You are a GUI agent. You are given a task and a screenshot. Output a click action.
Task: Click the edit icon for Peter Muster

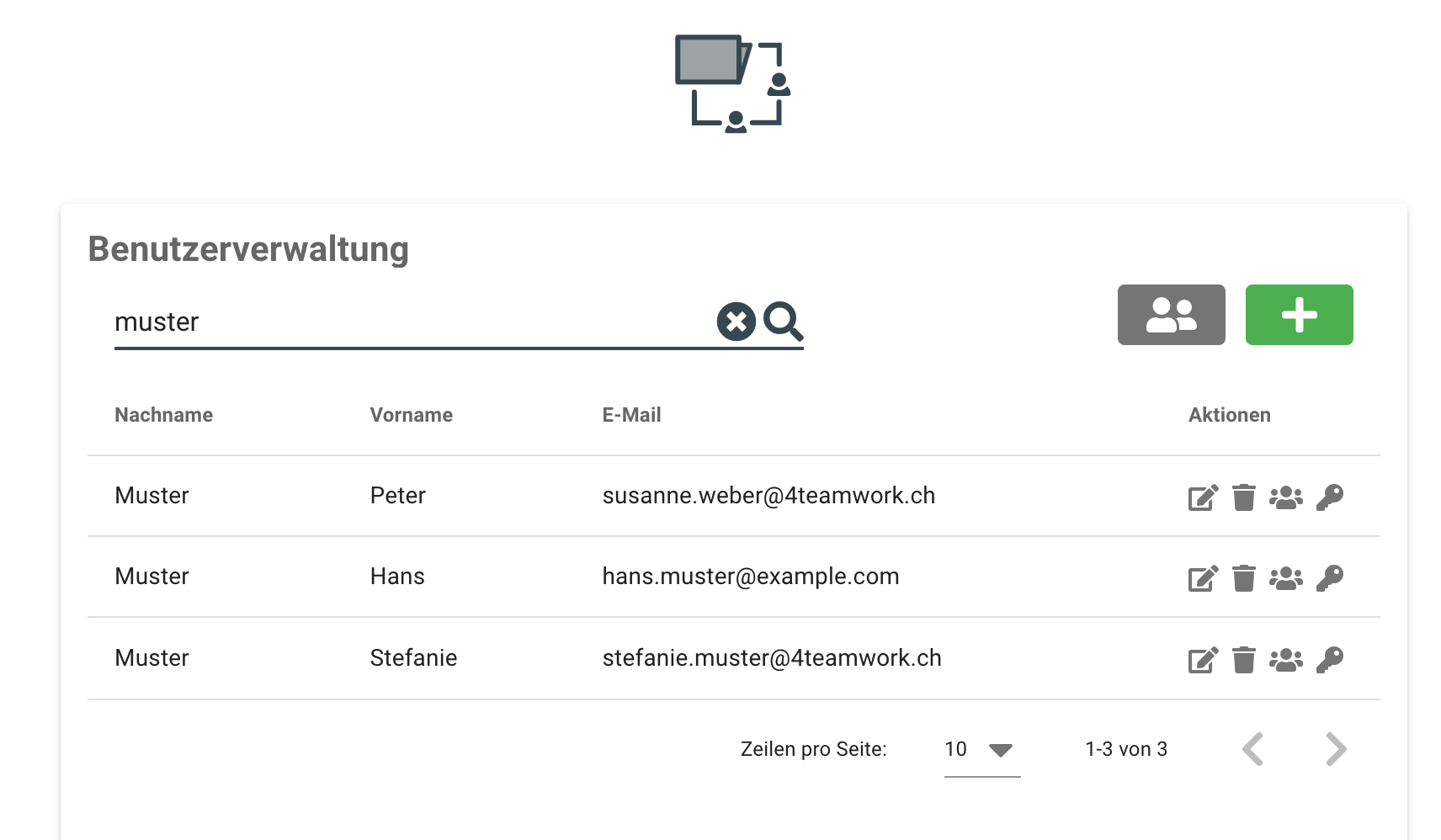pyautogui.click(x=1203, y=497)
